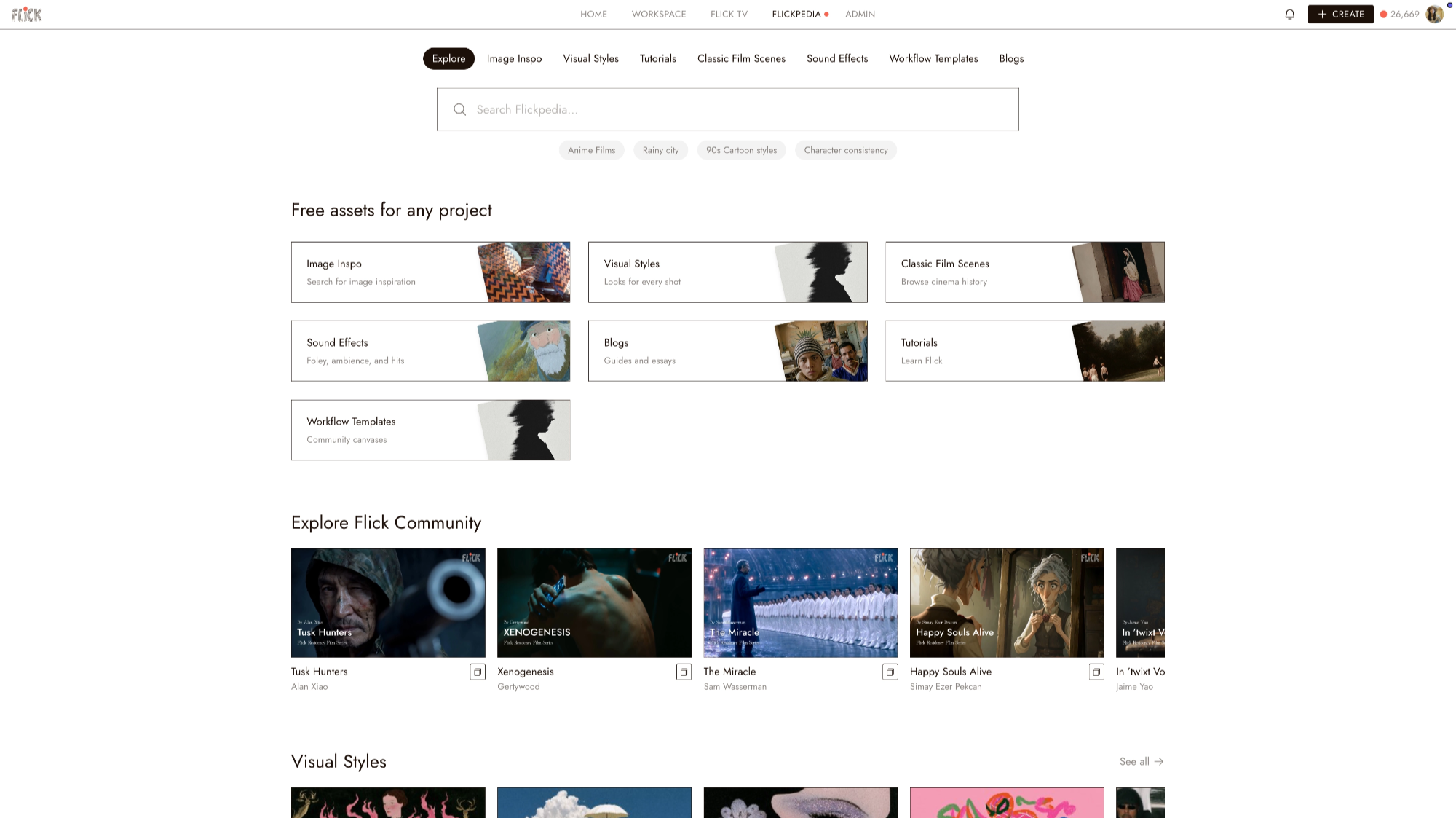Open author Gertywood
Viewport: 1456px width, 818px height.
pyautogui.click(x=518, y=687)
